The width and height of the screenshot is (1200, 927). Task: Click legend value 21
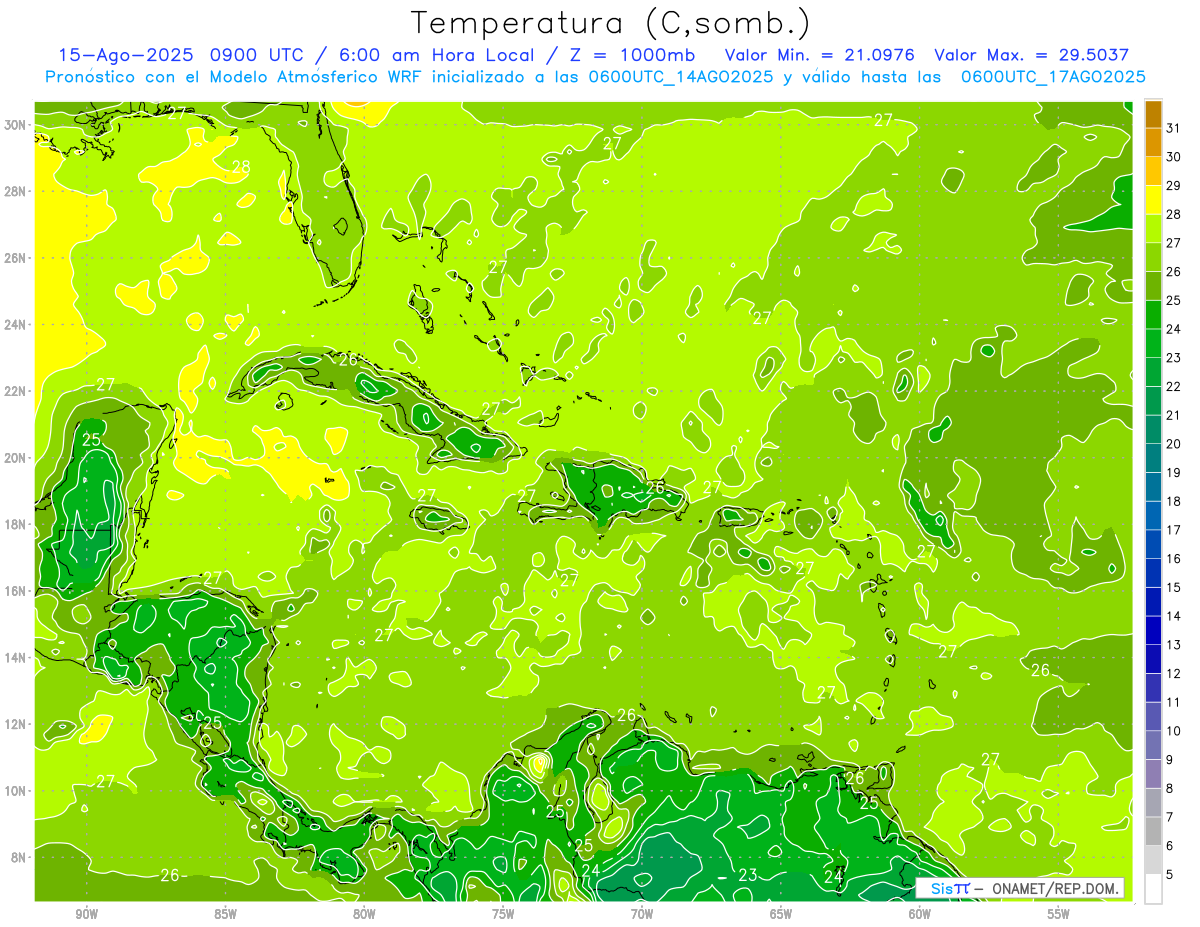[1173, 415]
